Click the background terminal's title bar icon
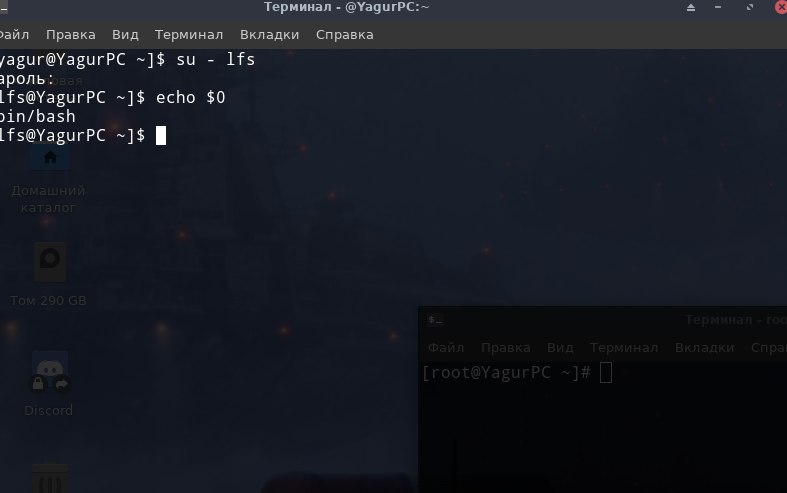 (x=435, y=320)
